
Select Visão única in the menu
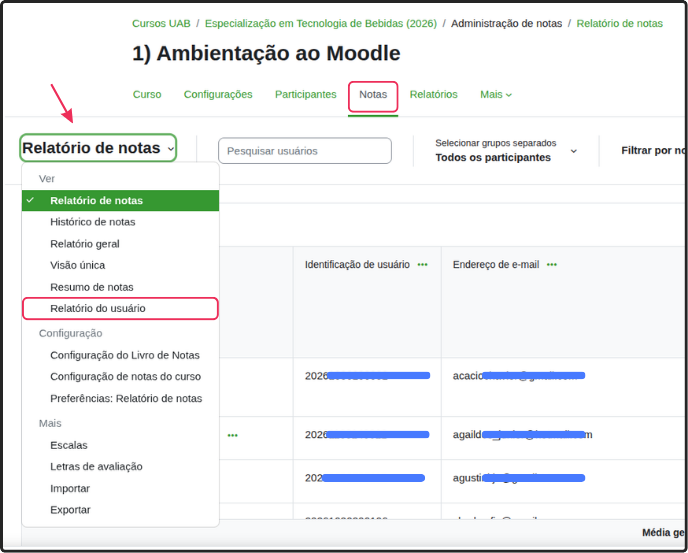point(78,265)
